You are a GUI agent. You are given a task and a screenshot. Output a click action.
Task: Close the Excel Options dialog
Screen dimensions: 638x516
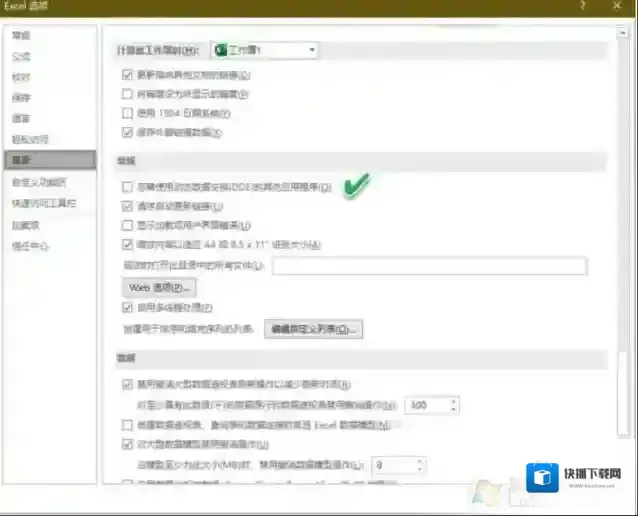tap(620, 7)
